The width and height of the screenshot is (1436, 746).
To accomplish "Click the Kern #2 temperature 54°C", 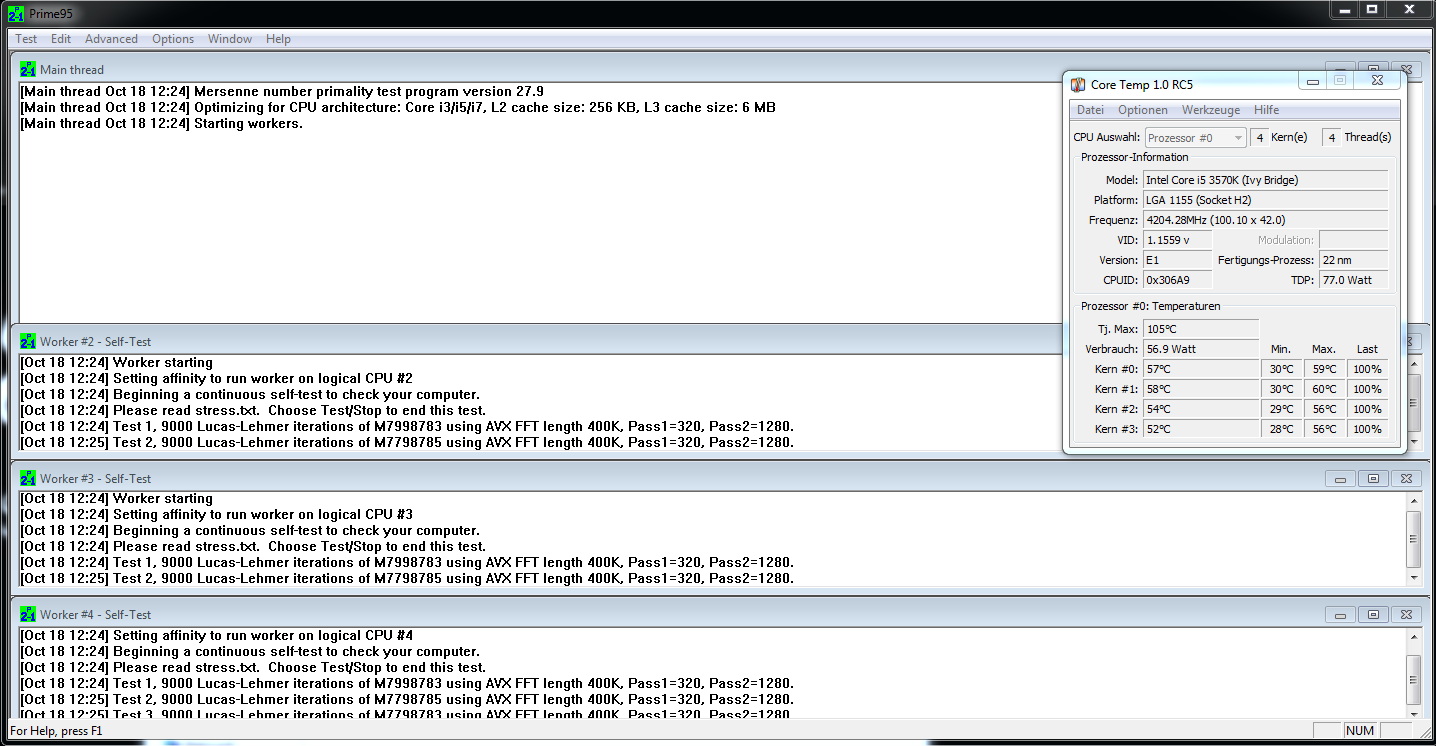I will coord(1200,409).
